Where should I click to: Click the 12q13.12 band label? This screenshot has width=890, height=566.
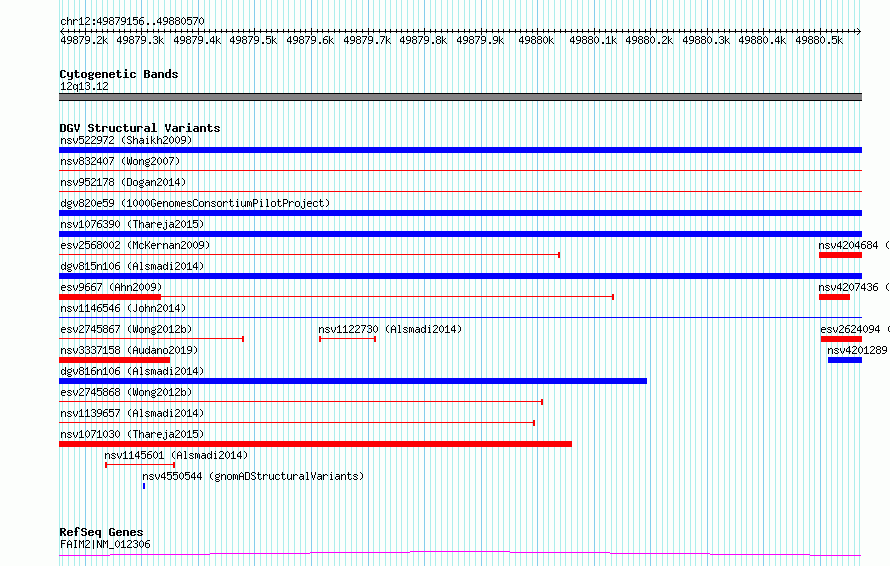click(x=84, y=86)
